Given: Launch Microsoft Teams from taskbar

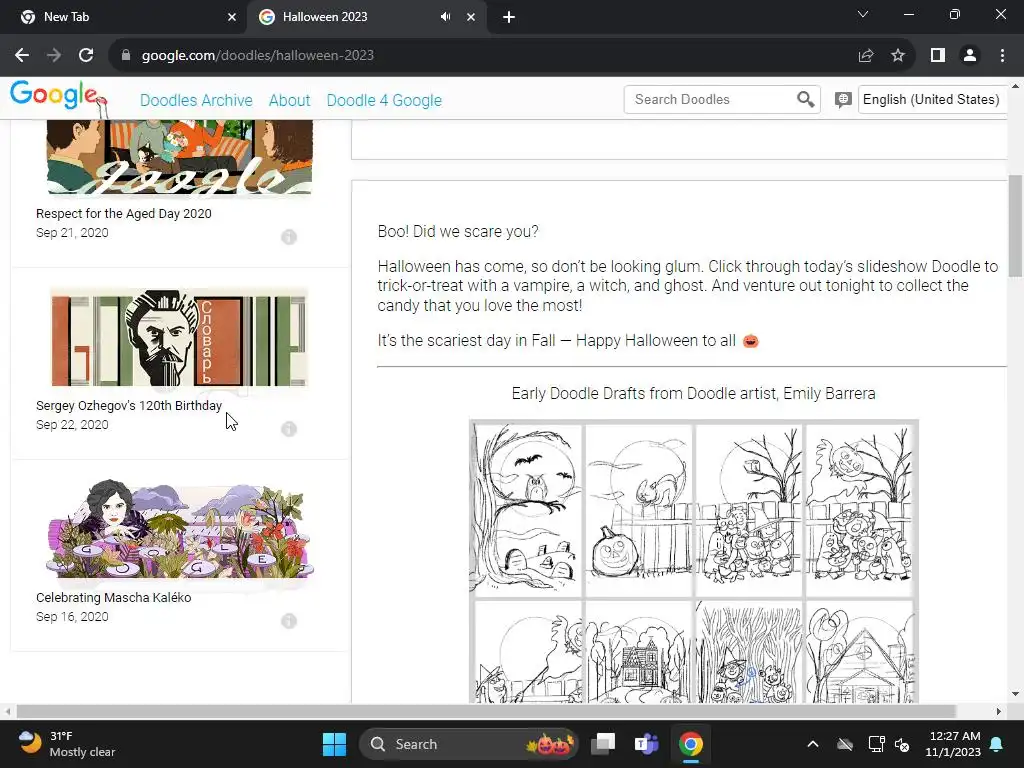Looking at the screenshot, I should (646, 744).
